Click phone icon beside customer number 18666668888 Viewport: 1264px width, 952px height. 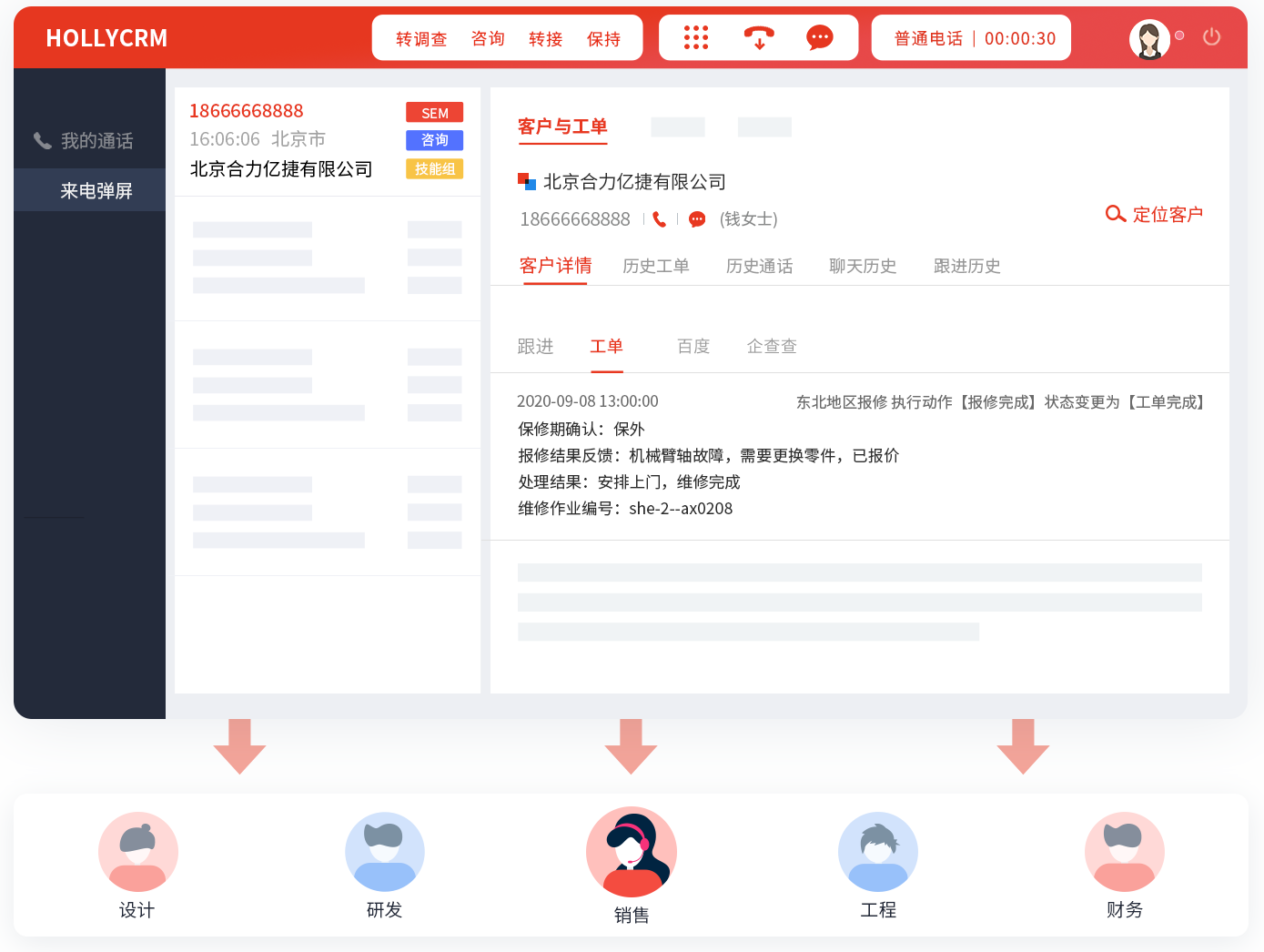pos(660,219)
